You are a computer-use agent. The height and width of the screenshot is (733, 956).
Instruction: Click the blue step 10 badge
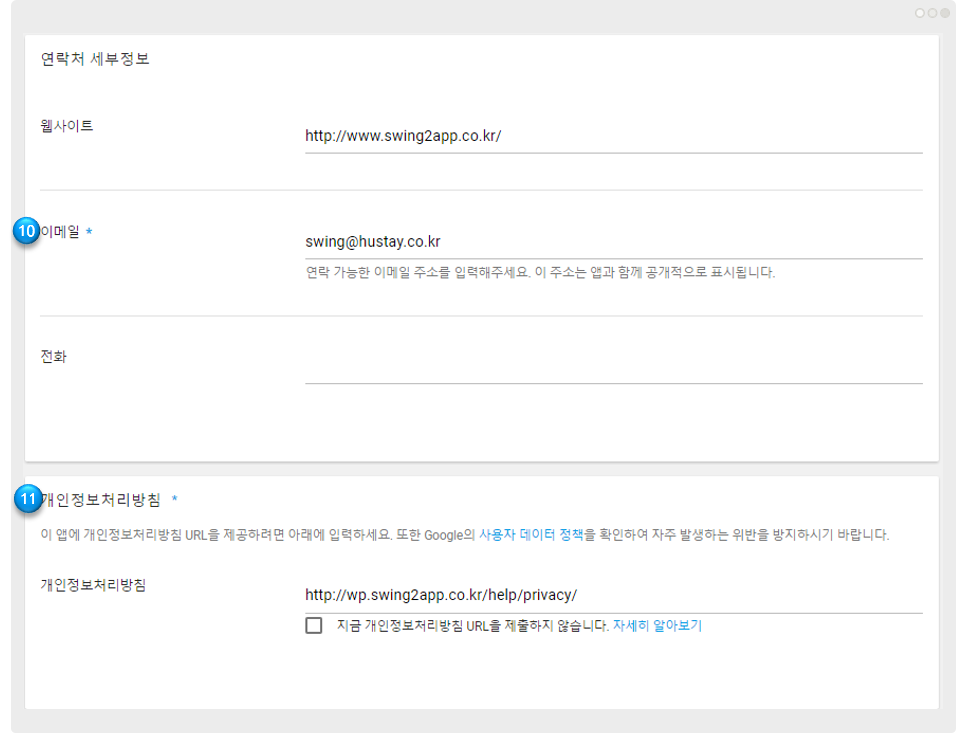coord(26,231)
